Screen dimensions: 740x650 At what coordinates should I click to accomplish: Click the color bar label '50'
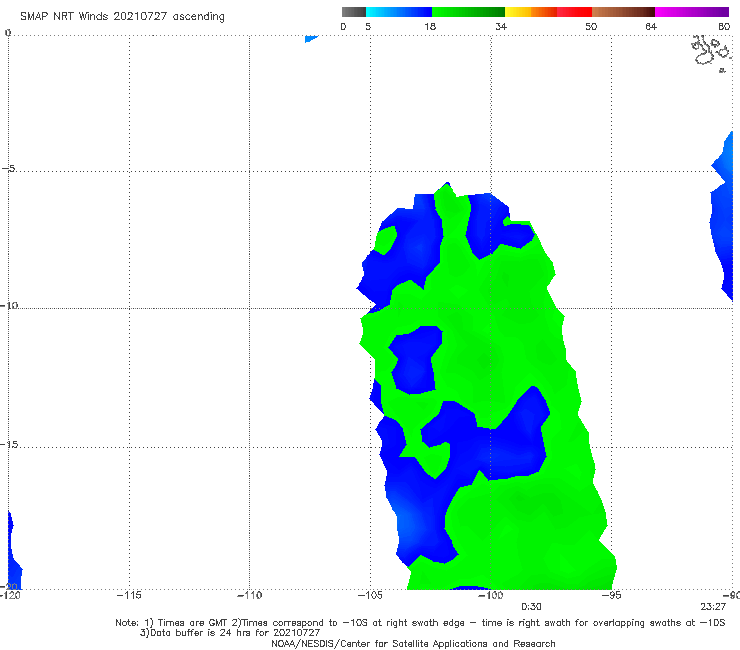[591, 26]
